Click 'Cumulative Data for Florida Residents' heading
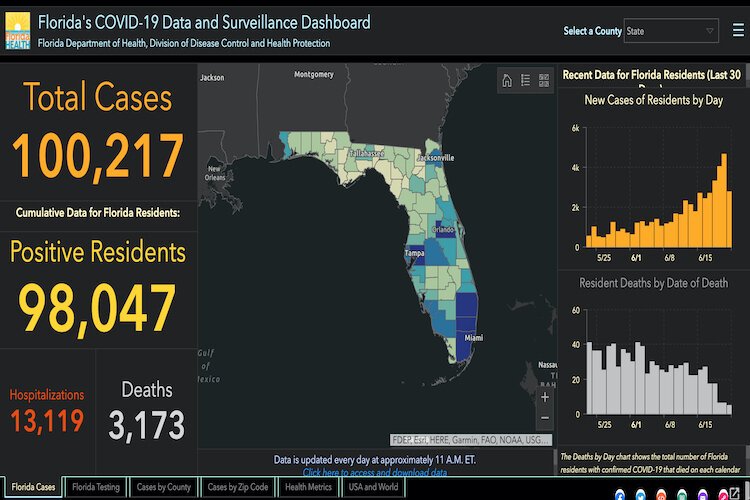Image resolution: width=750 pixels, height=500 pixels. tap(98, 213)
